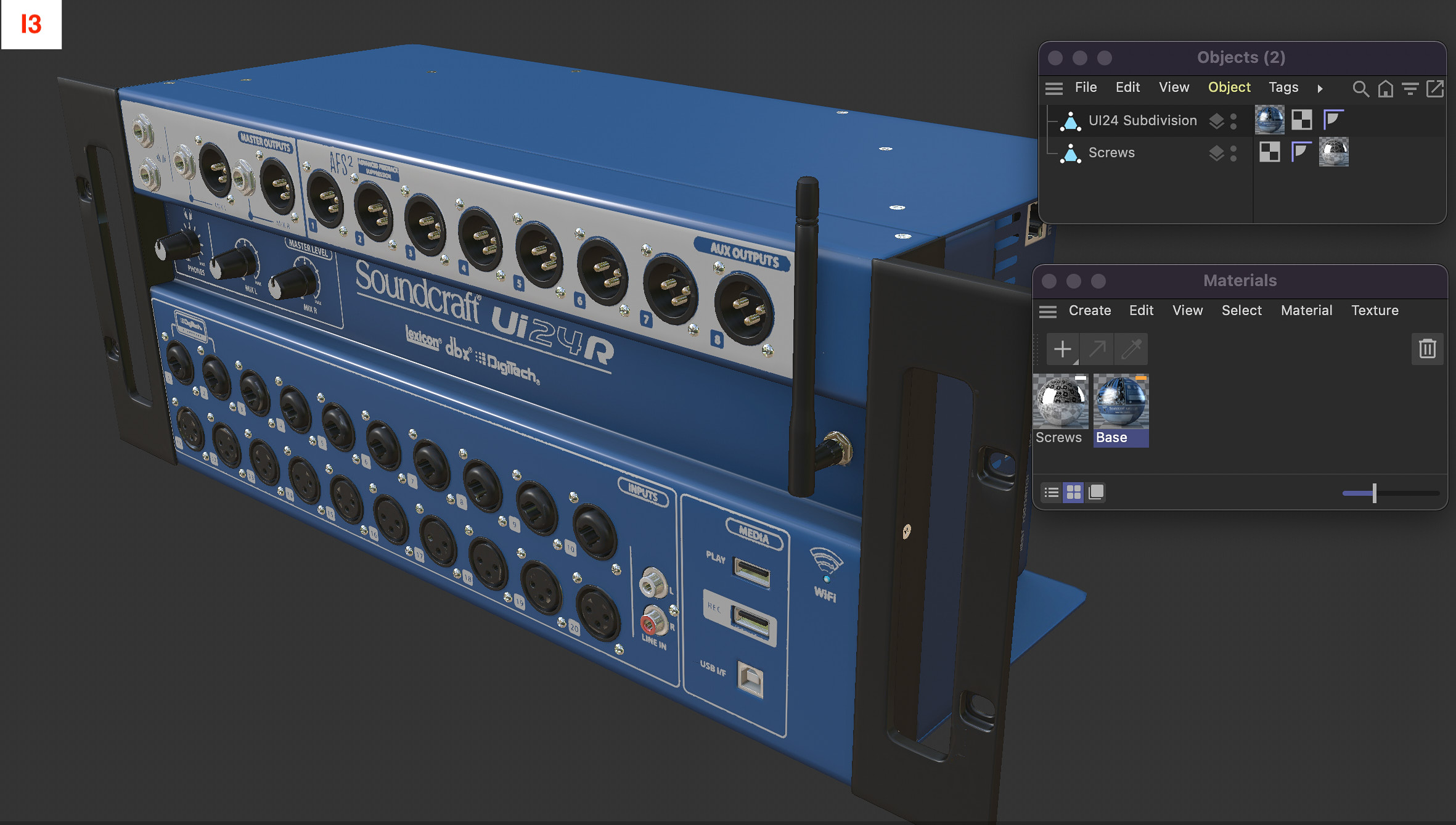Image resolution: width=1456 pixels, height=825 pixels.
Task: Toggle visibility dots on UI24 Subdivision row
Action: (1233, 121)
